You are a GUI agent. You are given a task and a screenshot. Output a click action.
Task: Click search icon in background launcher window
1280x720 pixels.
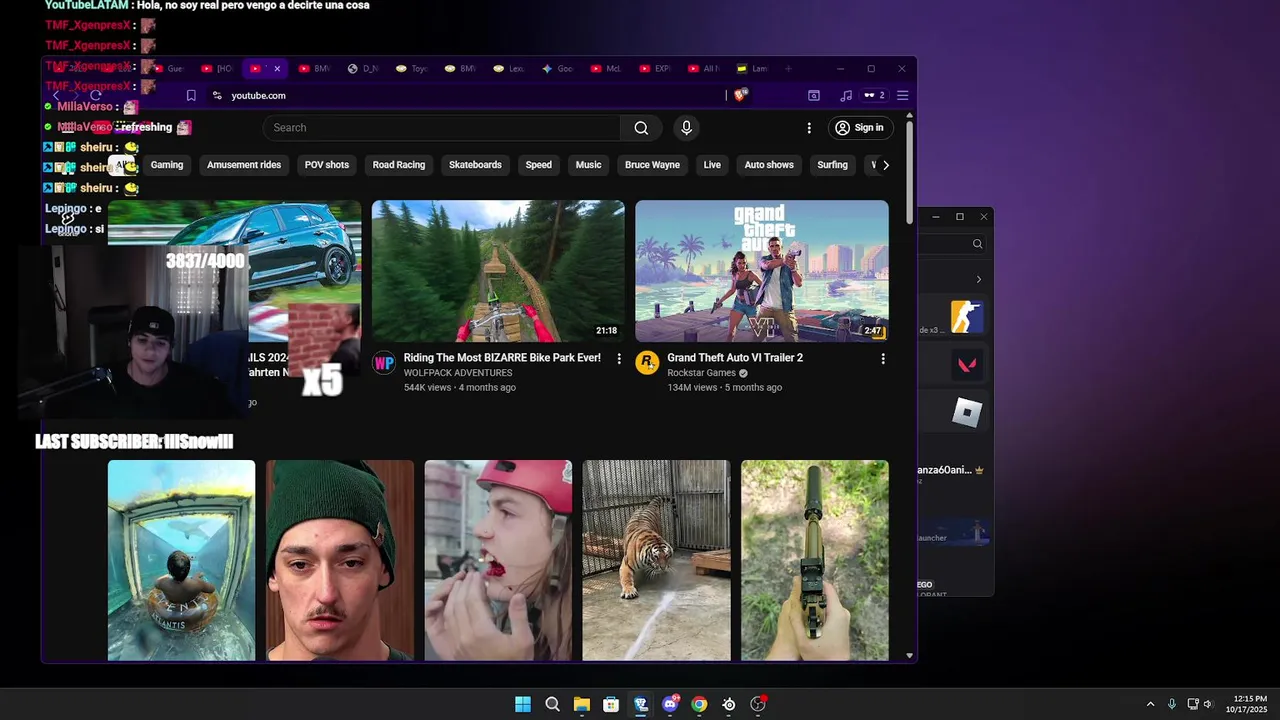pos(977,244)
